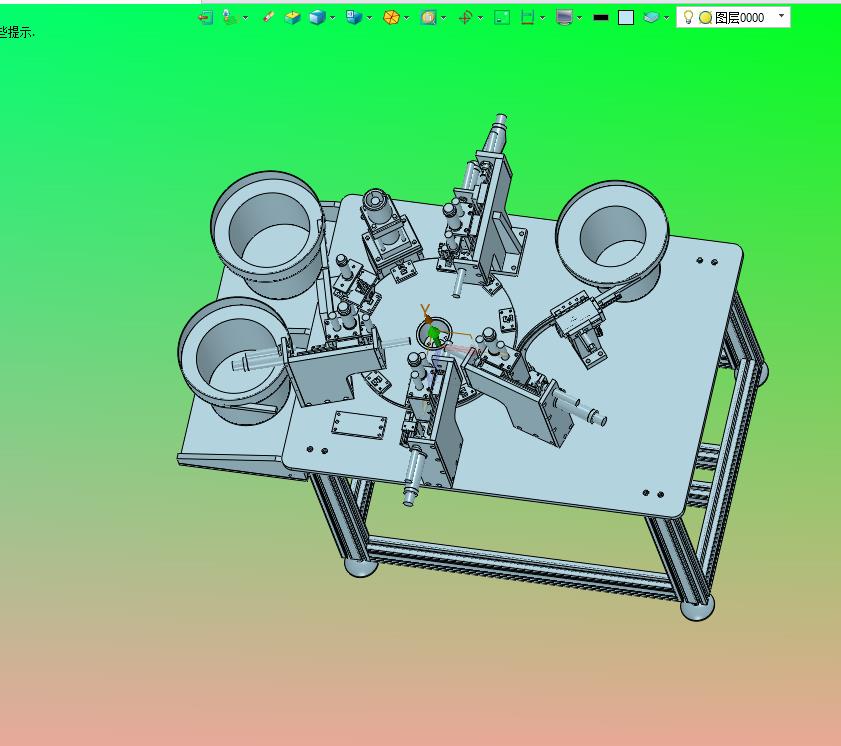The image size is (841, 746).
Task: Open the zoom options dropdown arrow
Action: (x=444, y=18)
